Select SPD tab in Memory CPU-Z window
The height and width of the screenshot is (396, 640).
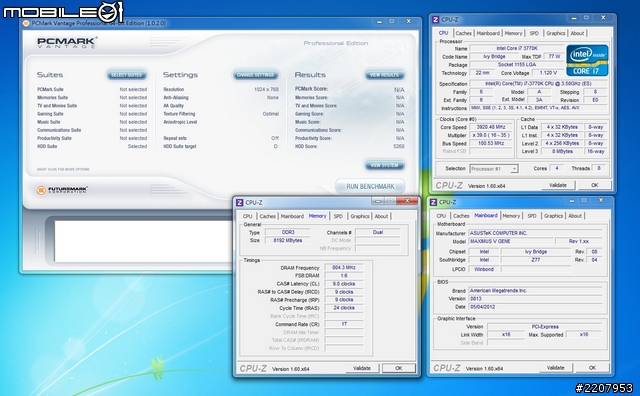pos(338,216)
